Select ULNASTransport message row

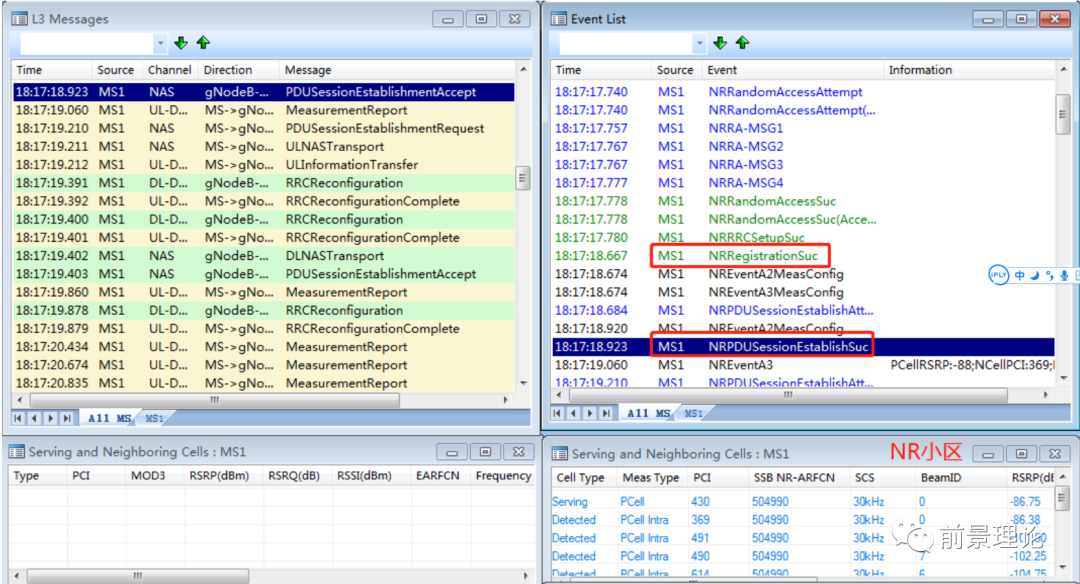(x=264, y=147)
